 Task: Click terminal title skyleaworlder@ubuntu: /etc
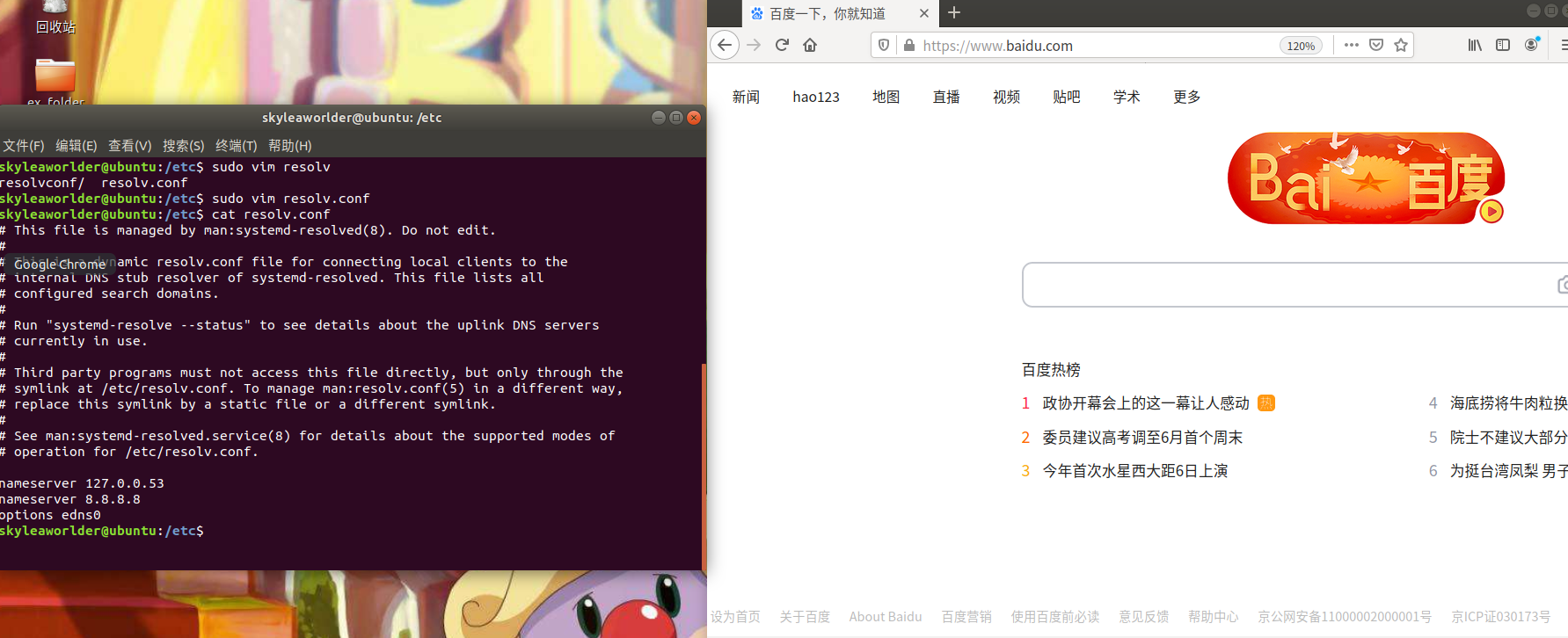click(x=352, y=118)
